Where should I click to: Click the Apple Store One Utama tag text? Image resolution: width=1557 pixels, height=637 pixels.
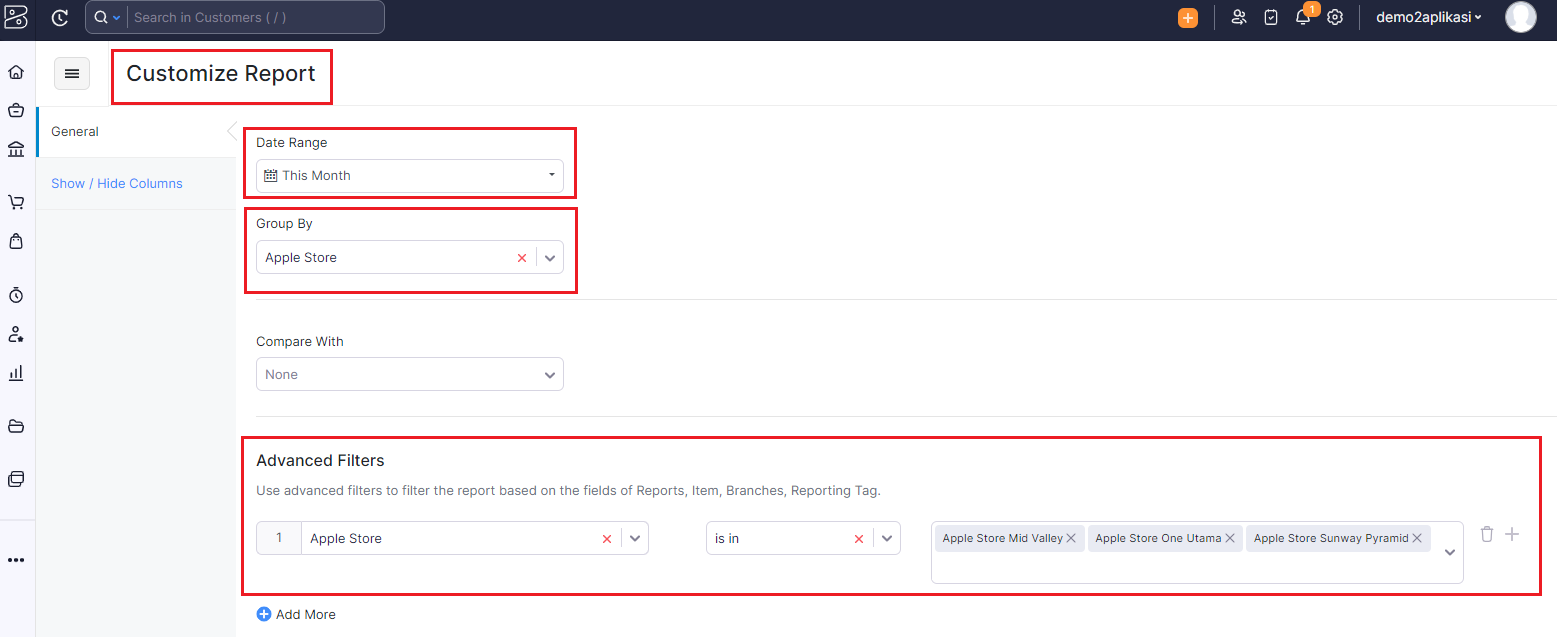[x=1158, y=538]
